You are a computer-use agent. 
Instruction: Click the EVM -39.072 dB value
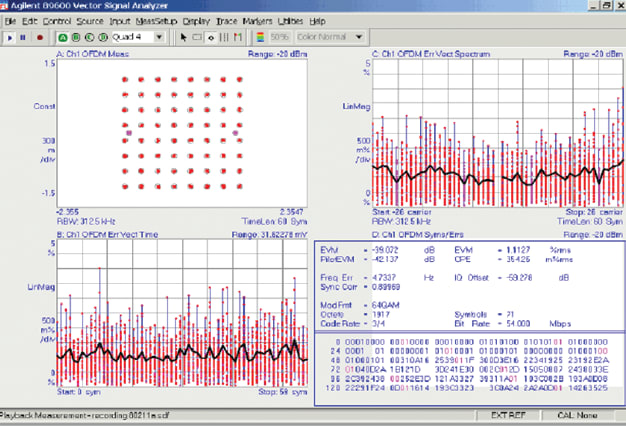[385, 250]
